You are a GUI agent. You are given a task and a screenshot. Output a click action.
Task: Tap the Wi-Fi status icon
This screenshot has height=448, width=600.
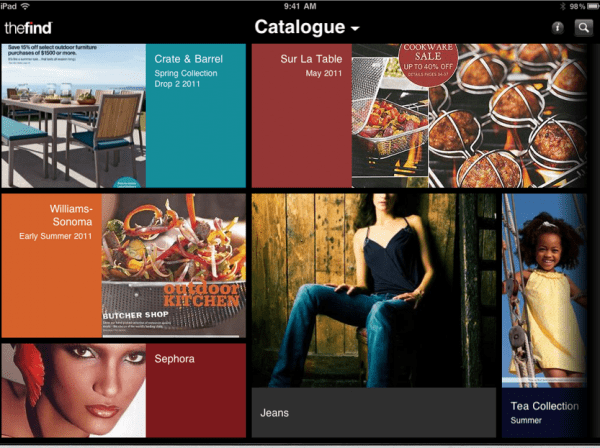tap(25, 6)
